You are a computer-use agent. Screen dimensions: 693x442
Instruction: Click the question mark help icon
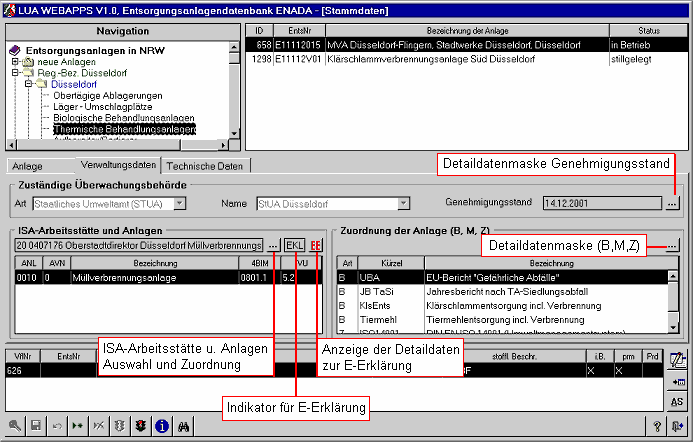click(120, 426)
